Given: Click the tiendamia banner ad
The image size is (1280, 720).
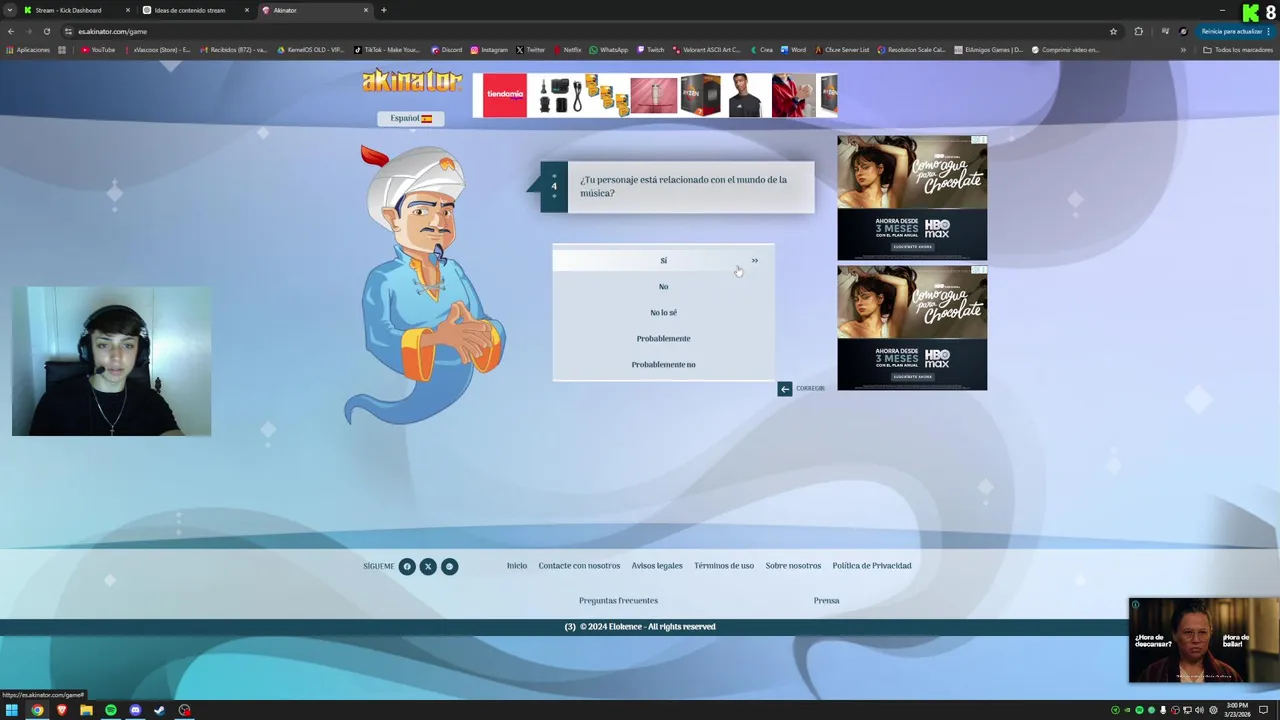Looking at the screenshot, I should [655, 95].
